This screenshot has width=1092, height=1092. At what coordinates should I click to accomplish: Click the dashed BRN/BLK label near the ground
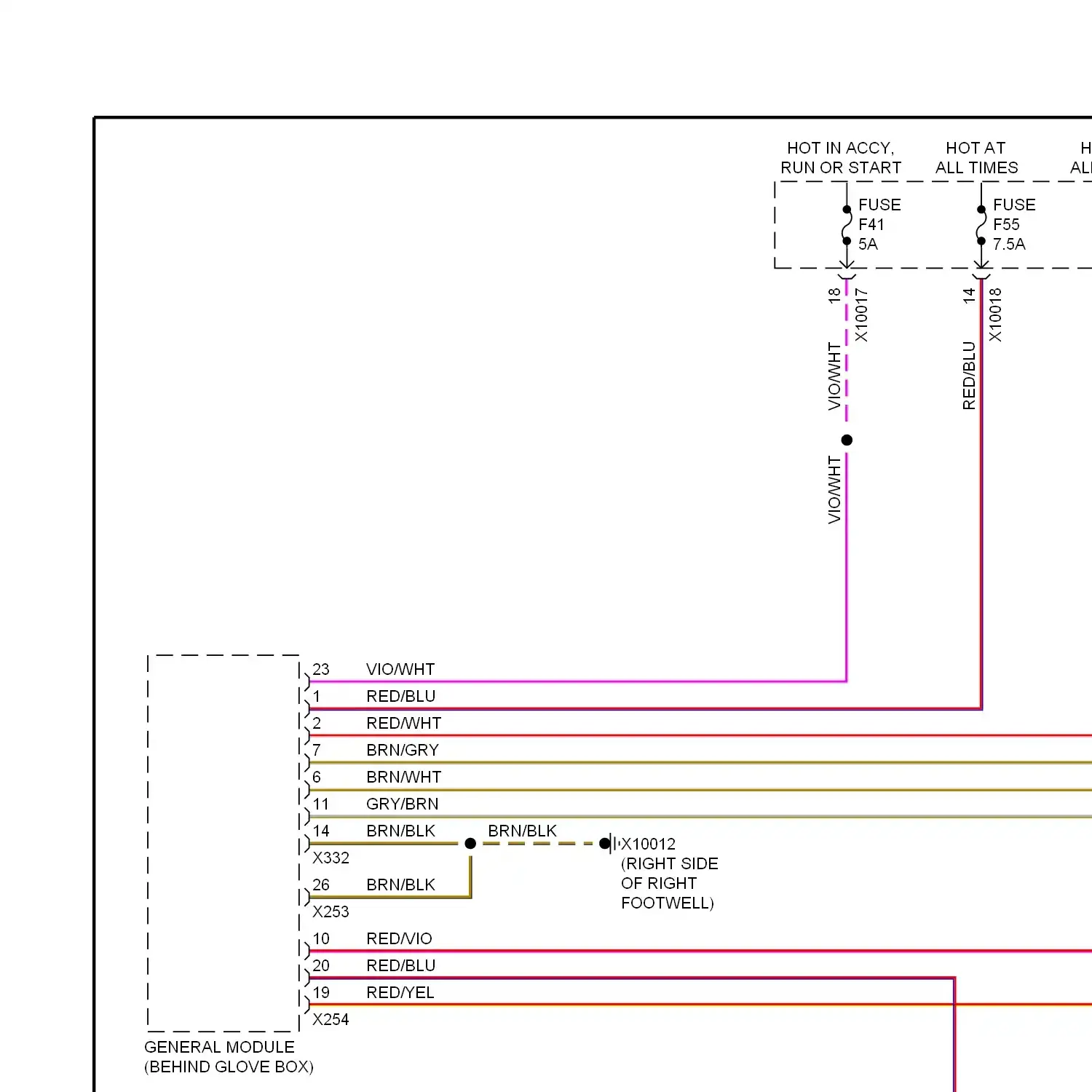tap(523, 831)
